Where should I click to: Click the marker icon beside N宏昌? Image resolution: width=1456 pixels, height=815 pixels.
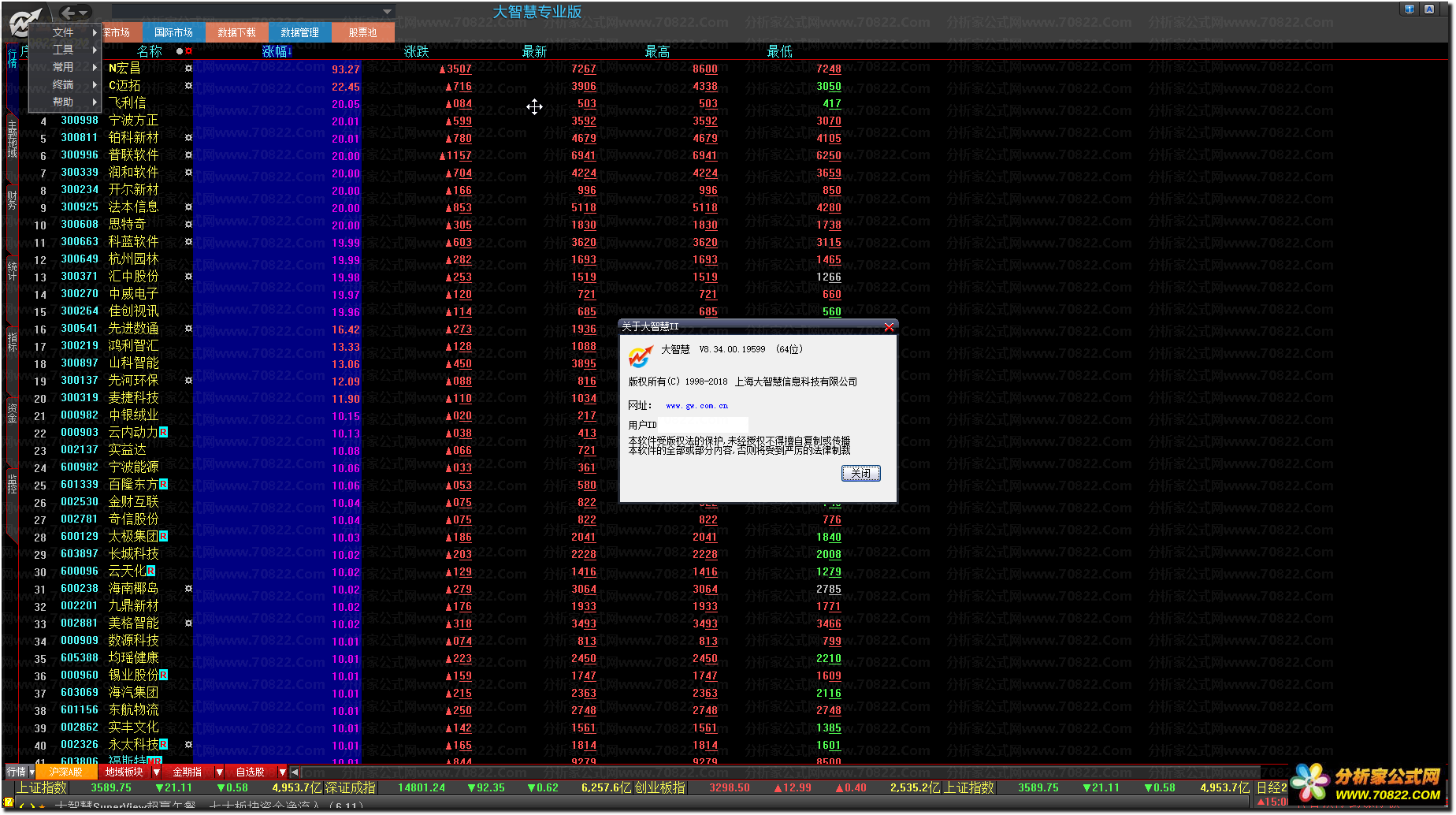pos(188,69)
